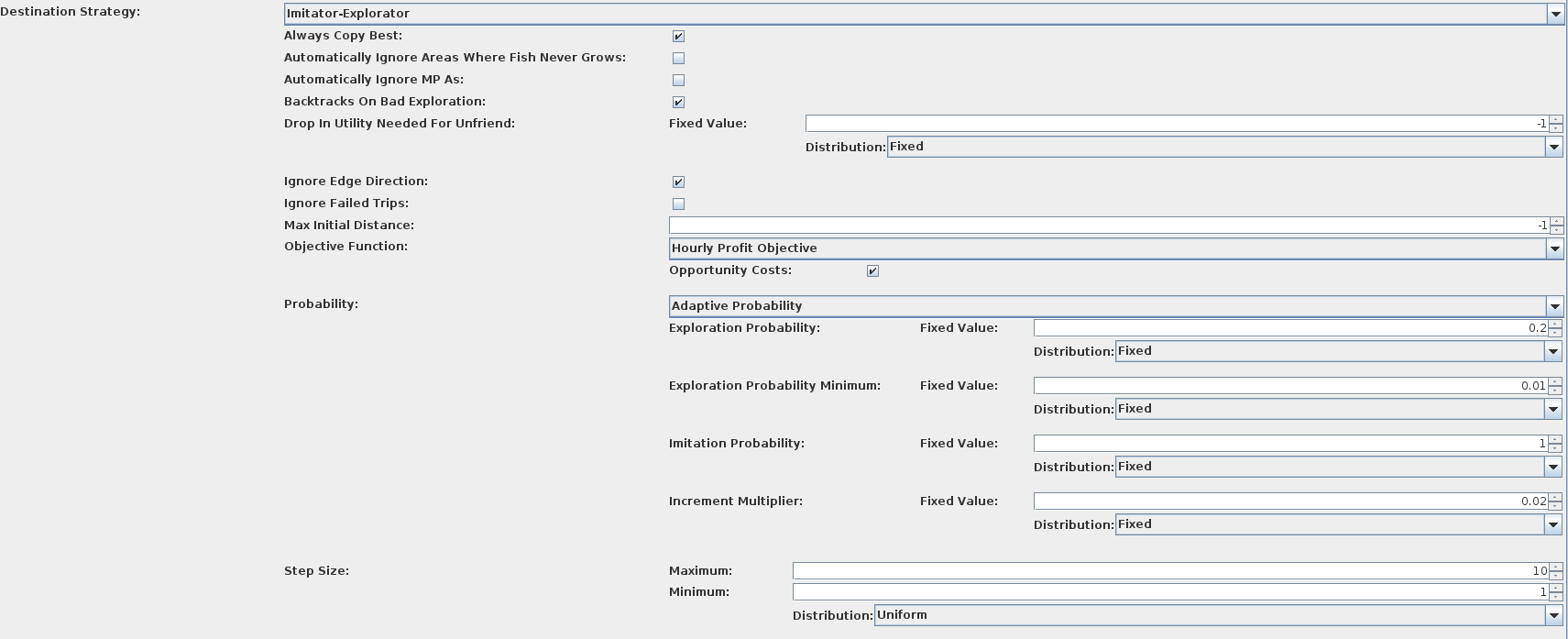The height and width of the screenshot is (639, 1568).
Task: Increment Step Size Minimum spinner
Action: click(x=1556, y=589)
